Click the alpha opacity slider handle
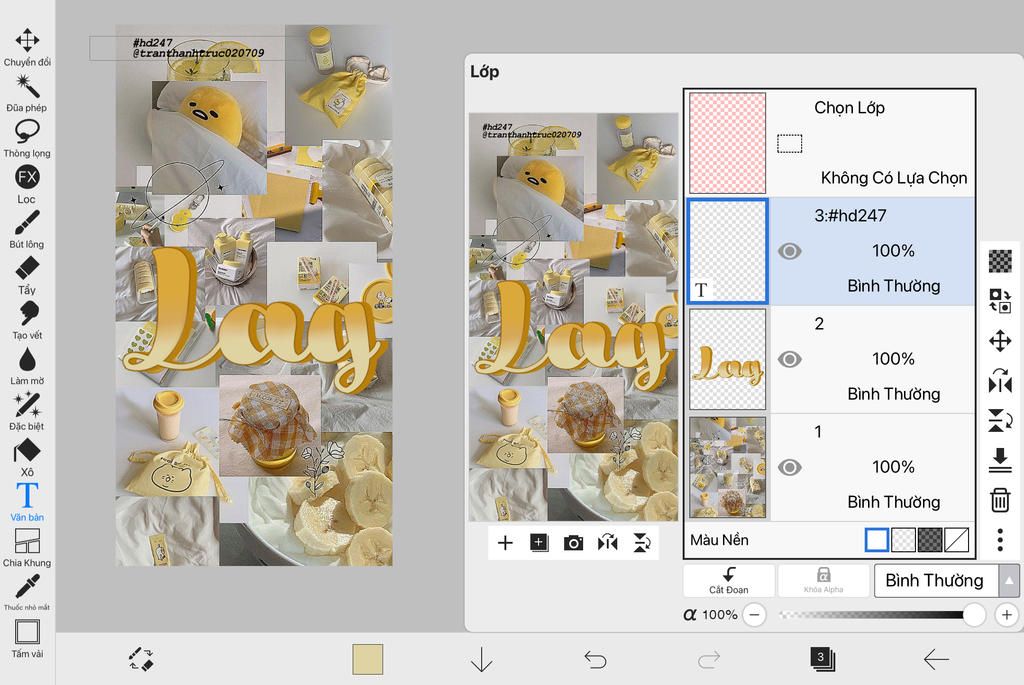The height and width of the screenshot is (685, 1024). point(974,614)
